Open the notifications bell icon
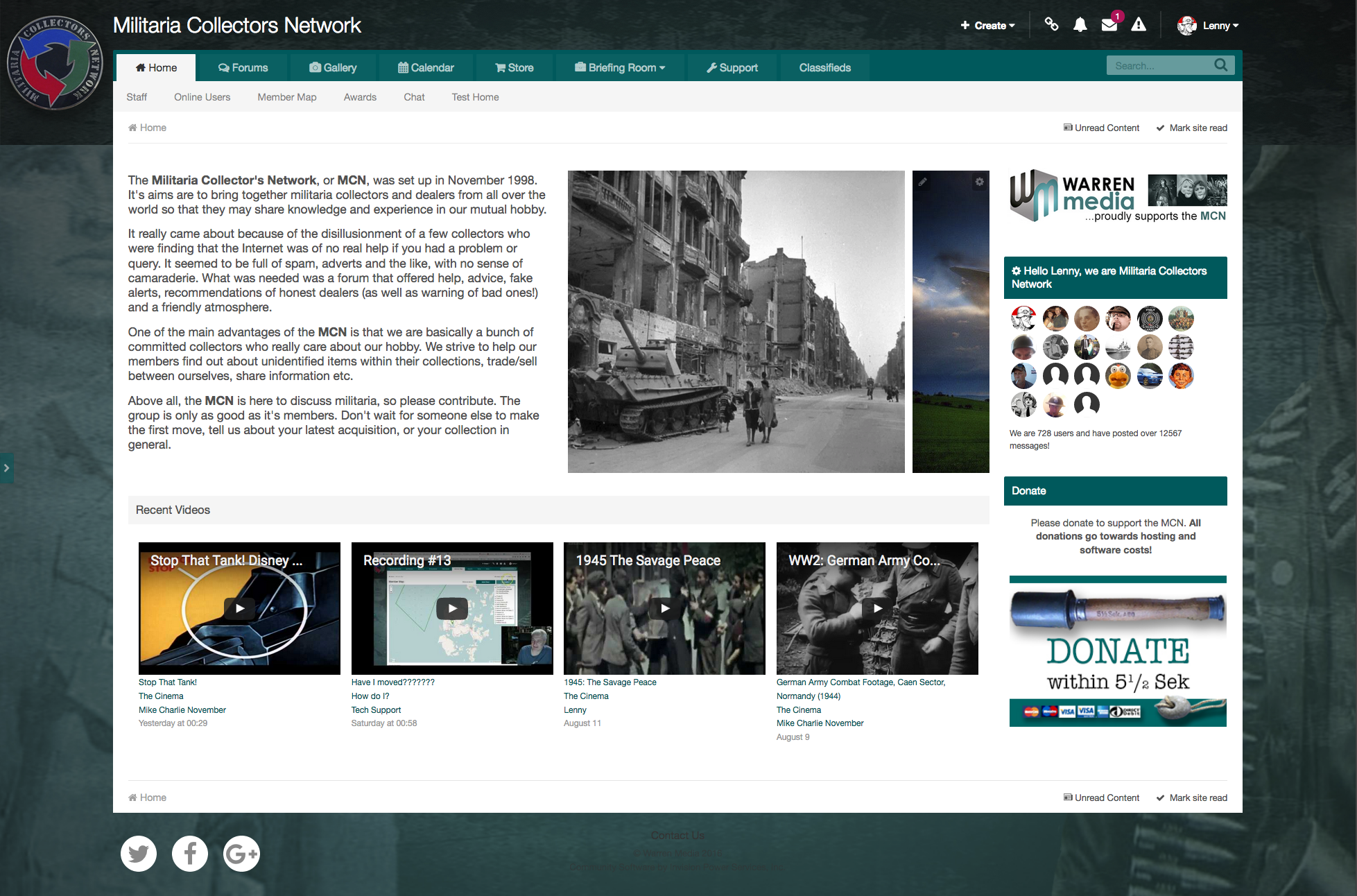This screenshot has height=896, width=1357. pyautogui.click(x=1080, y=26)
